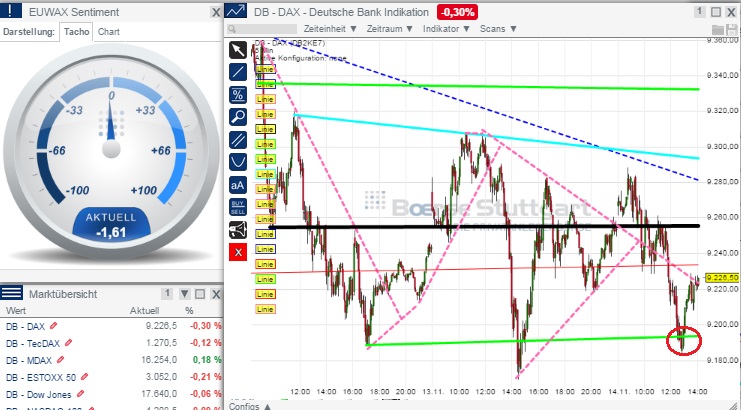Screen dimensions: 741x410
Task: Open the Indikator dropdown
Action: point(447,29)
